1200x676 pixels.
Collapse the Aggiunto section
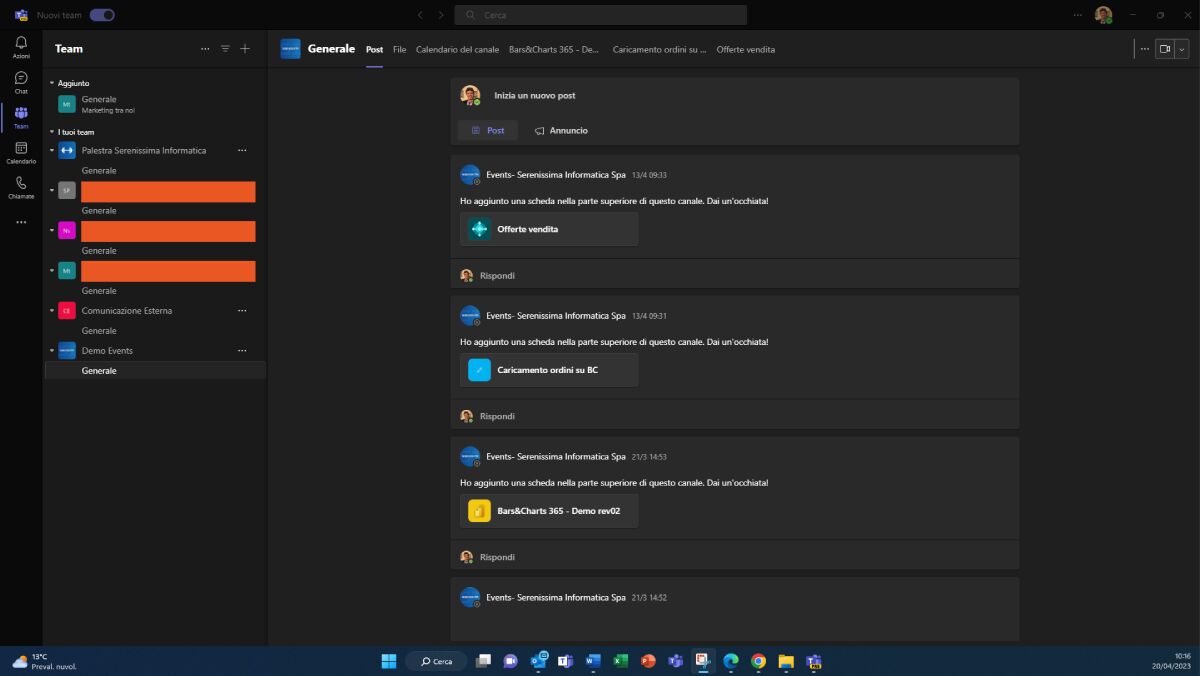(52, 83)
